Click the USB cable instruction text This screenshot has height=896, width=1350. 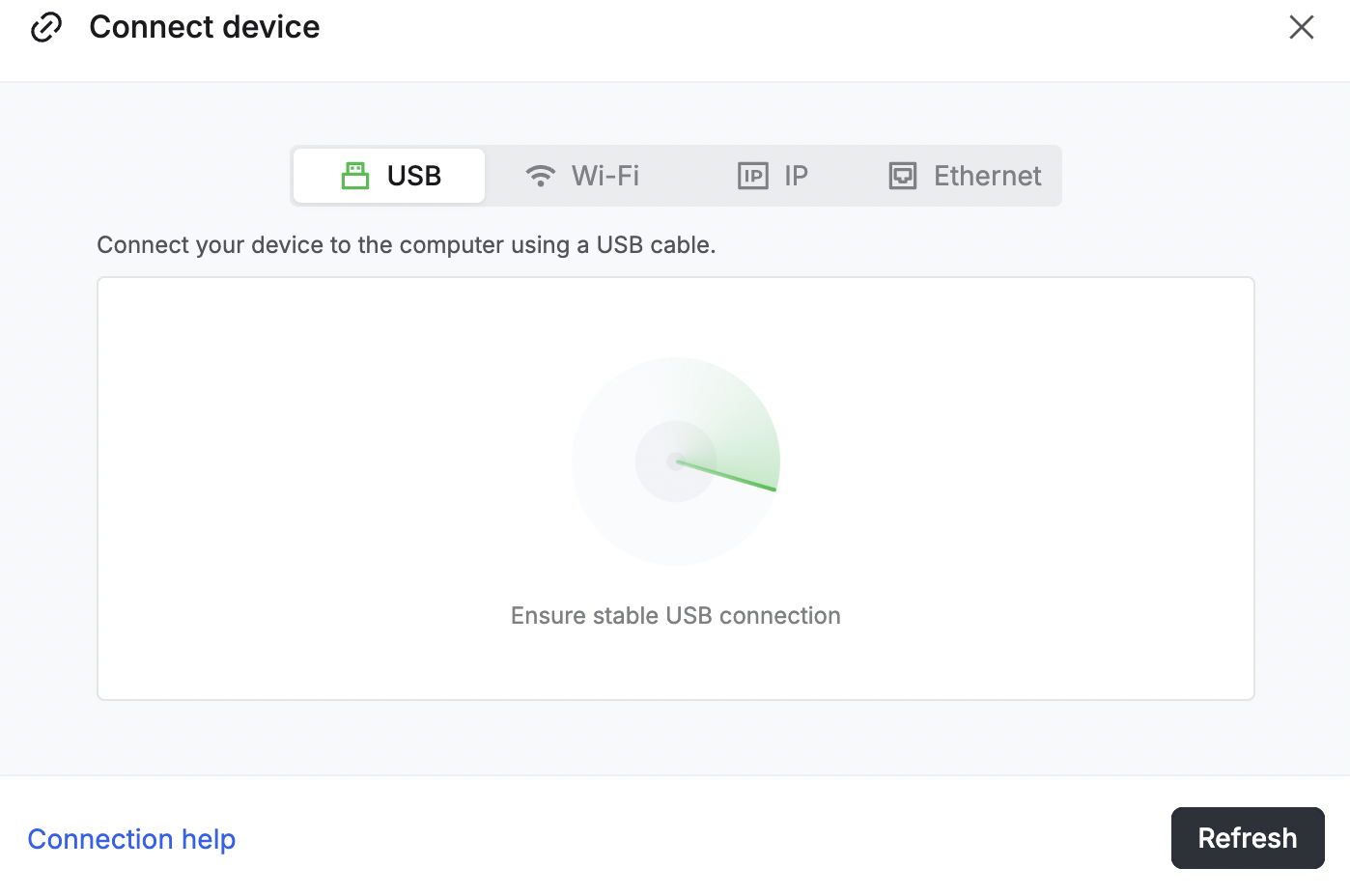pyautogui.click(x=406, y=245)
